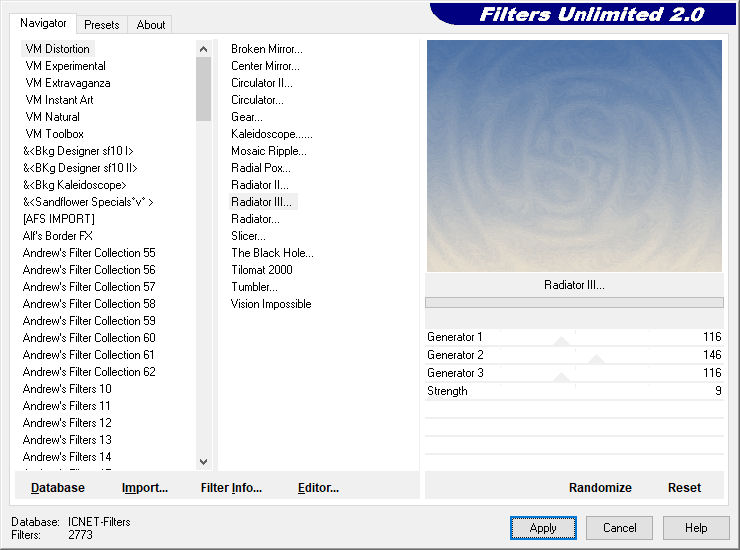The width and height of the screenshot is (740, 550).
Task: Choose the Gear... filter
Action: click(x=247, y=117)
